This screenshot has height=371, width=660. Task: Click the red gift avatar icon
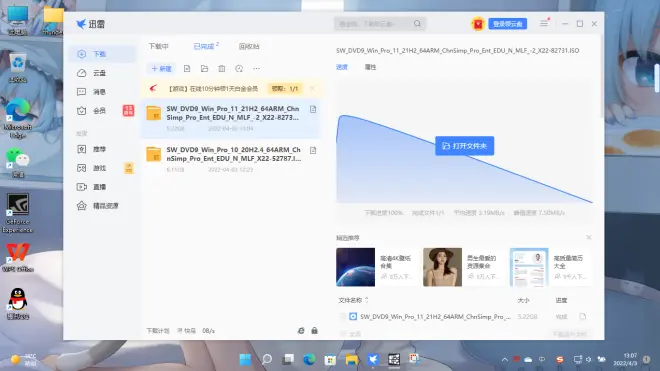(478, 24)
